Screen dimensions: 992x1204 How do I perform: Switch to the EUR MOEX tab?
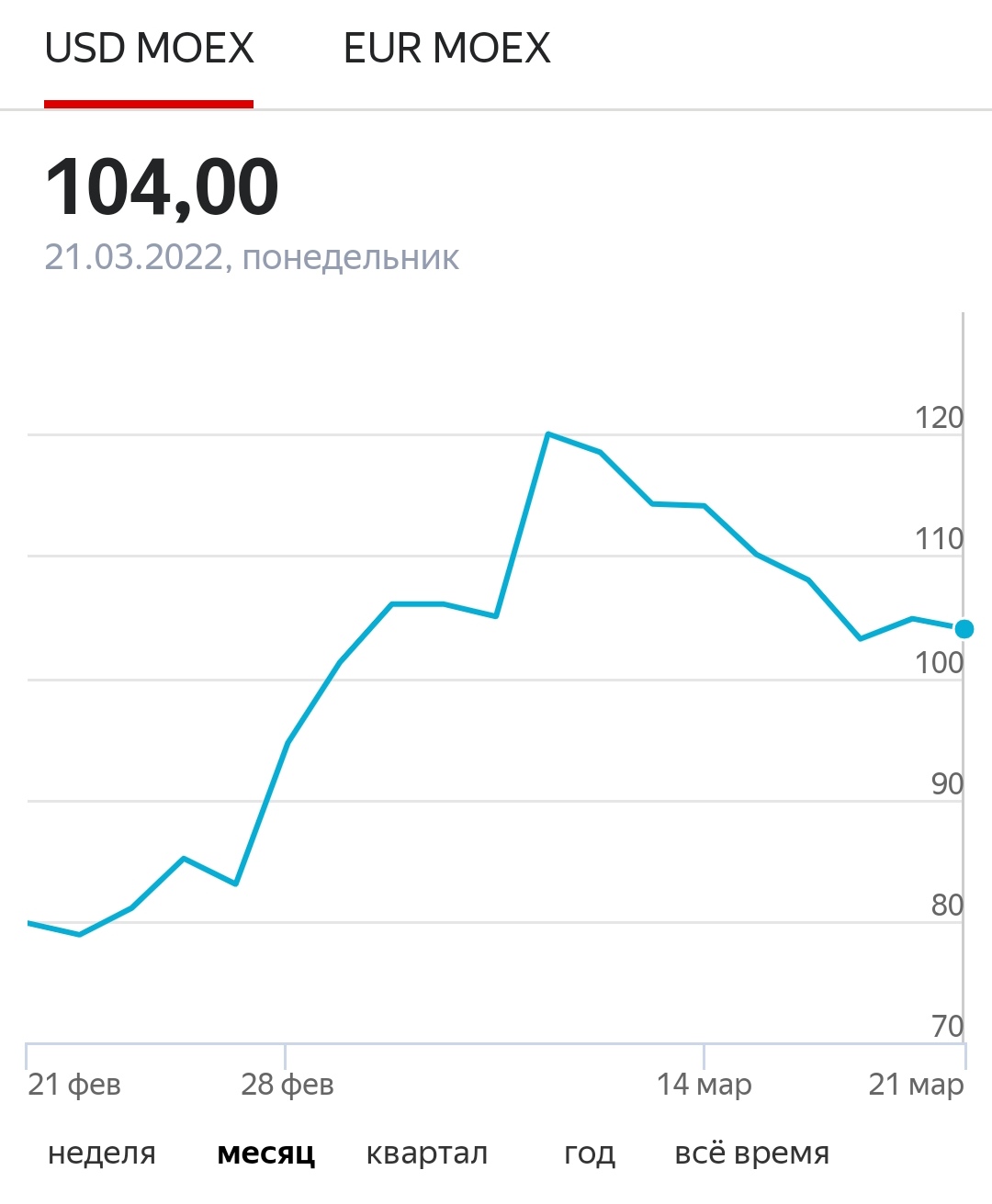pyautogui.click(x=446, y=48)
